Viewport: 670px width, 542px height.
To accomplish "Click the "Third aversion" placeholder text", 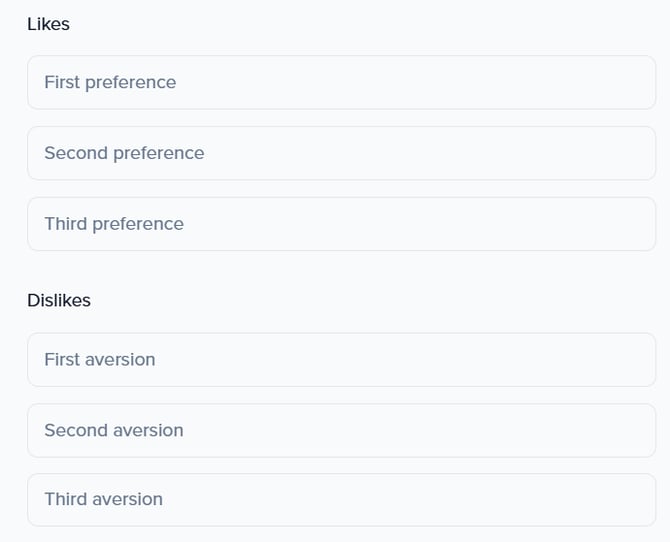I will (x=103, y=499).
